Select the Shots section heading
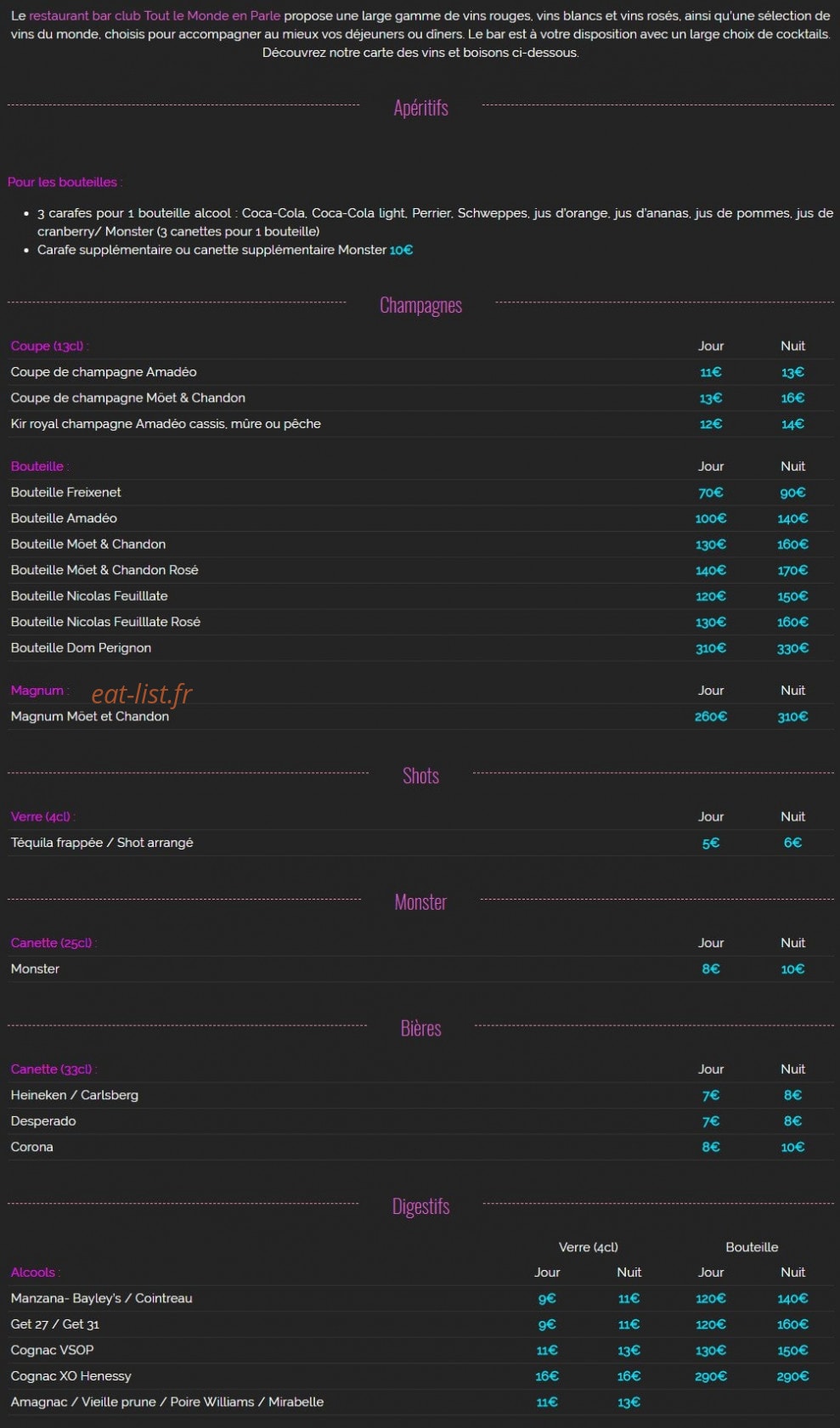Screen dimensions: 840x1428 [x=420, y=776]
